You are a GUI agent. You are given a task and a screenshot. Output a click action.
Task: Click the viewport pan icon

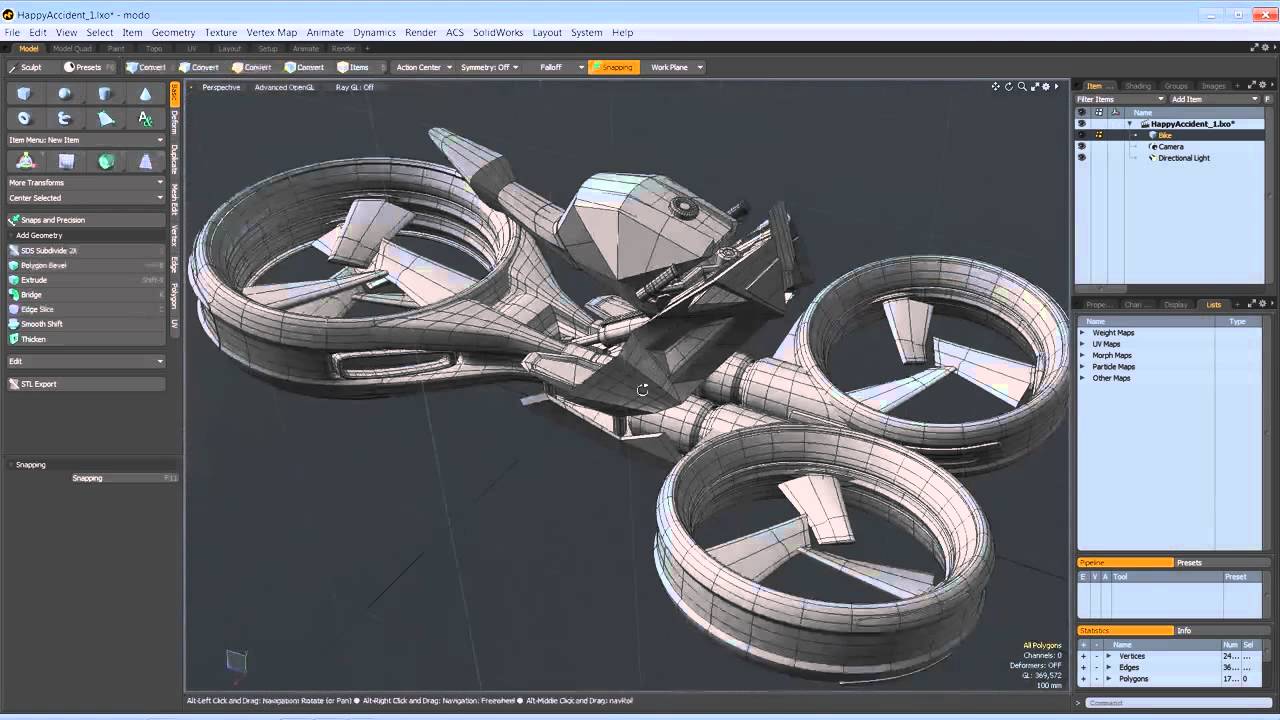tap(995, 87)
